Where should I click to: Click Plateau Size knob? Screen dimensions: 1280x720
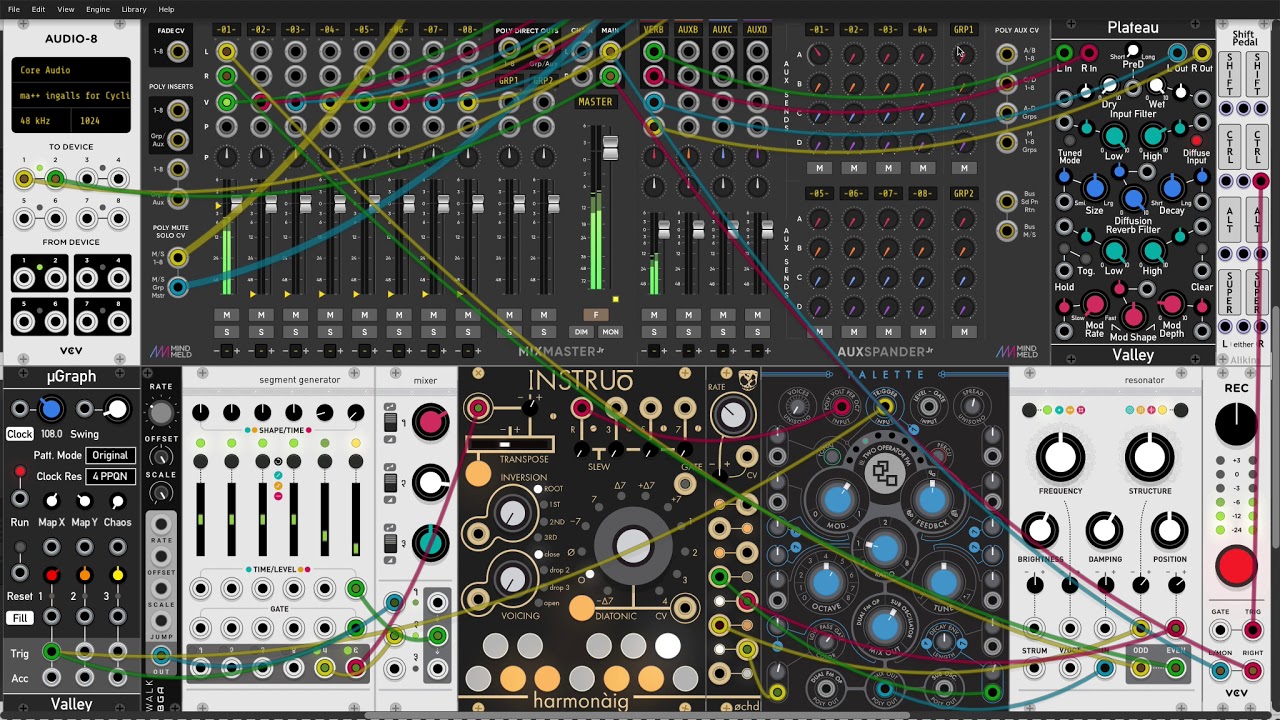(1095, 187)
